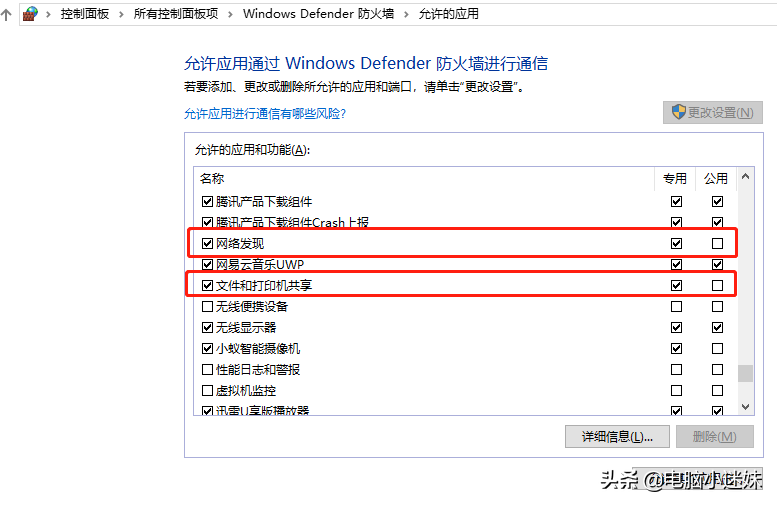
Task: Toggle 公用 checkbox for 网易云音乐UWP
Action: click(717, 265)
